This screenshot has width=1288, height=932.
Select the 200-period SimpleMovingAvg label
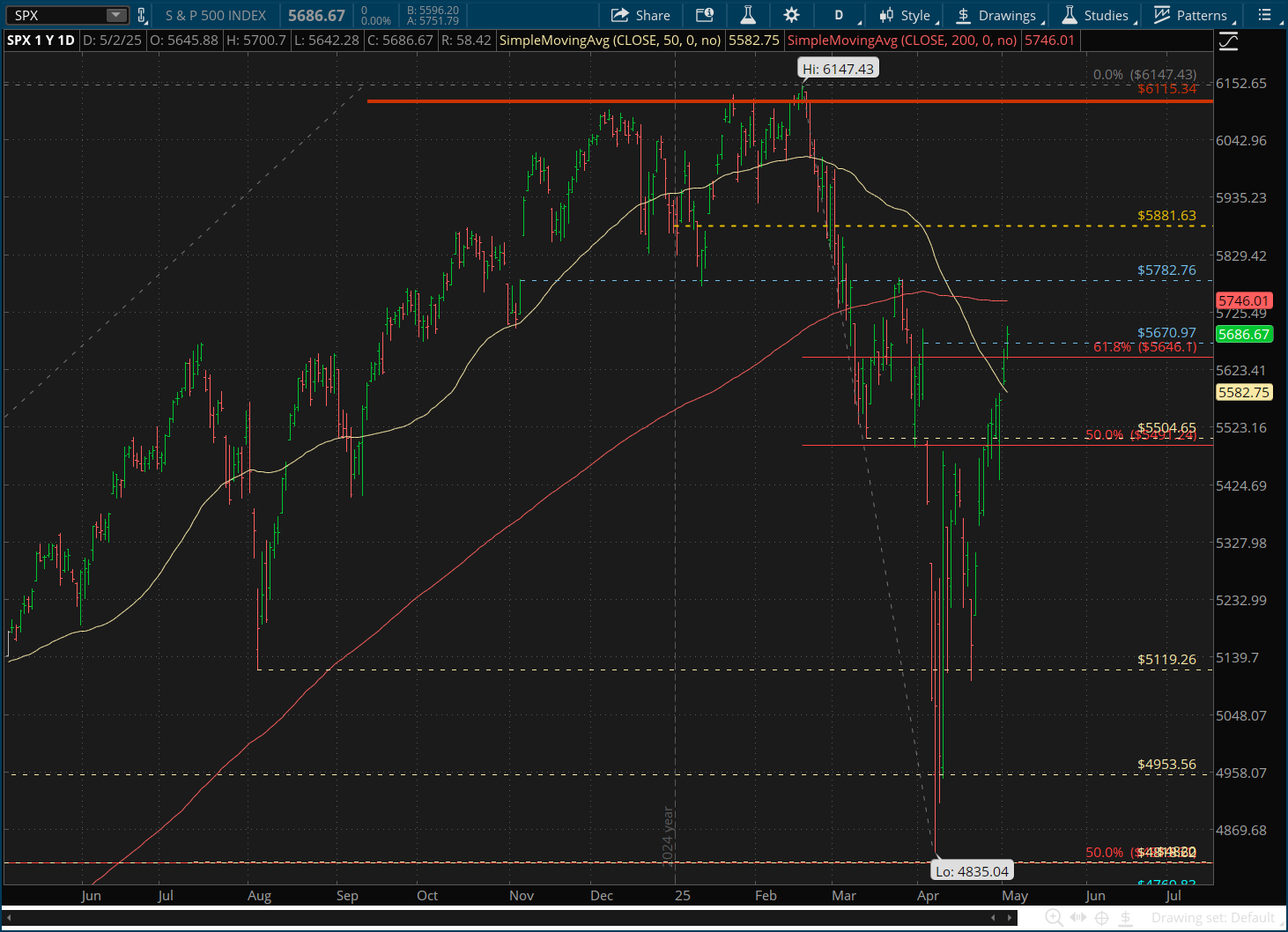coord(902,41)
